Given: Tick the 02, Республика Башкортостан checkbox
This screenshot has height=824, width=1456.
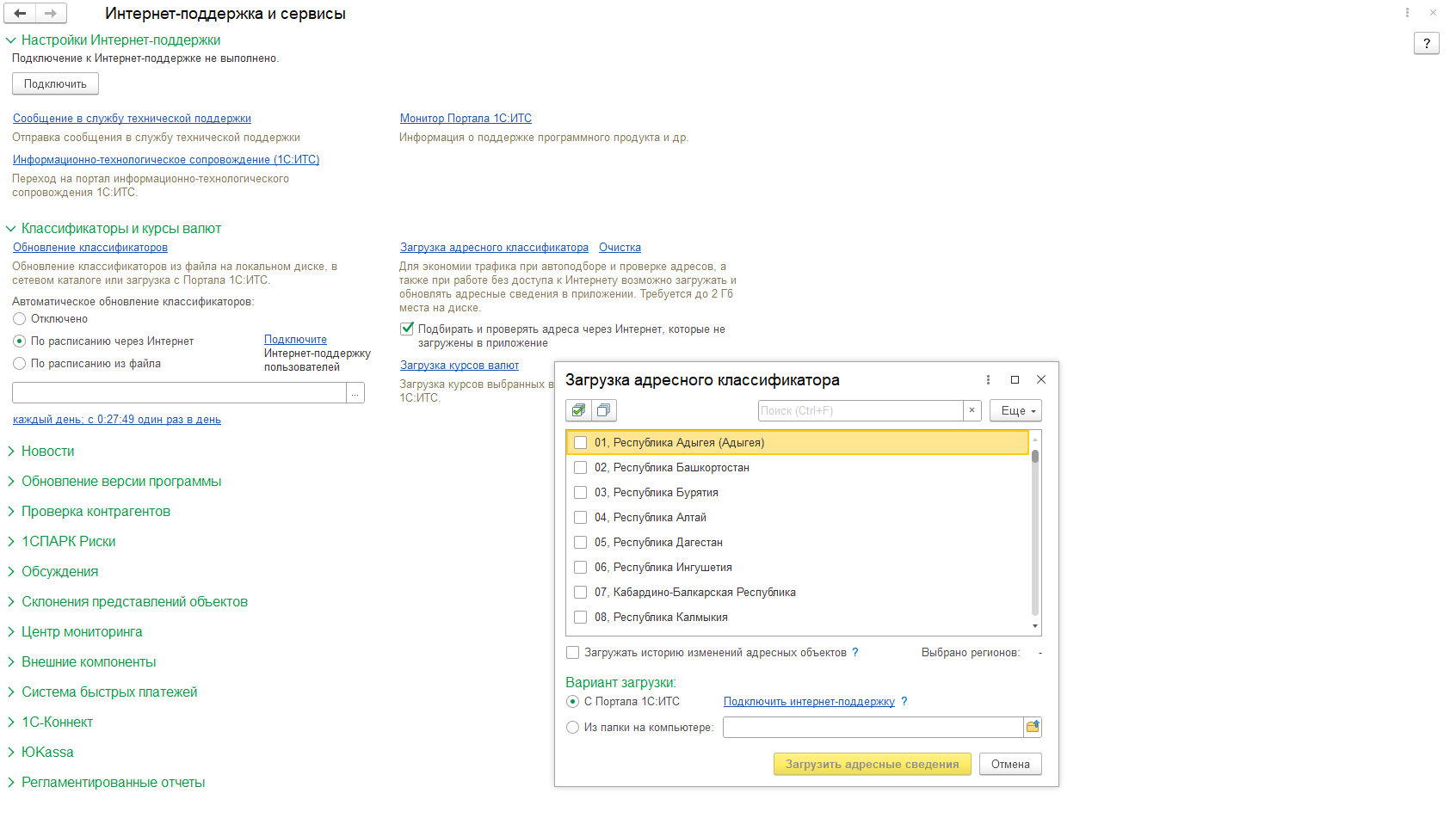Looking at the screenshot, I should pyautogui.click(x=581, y=467).
